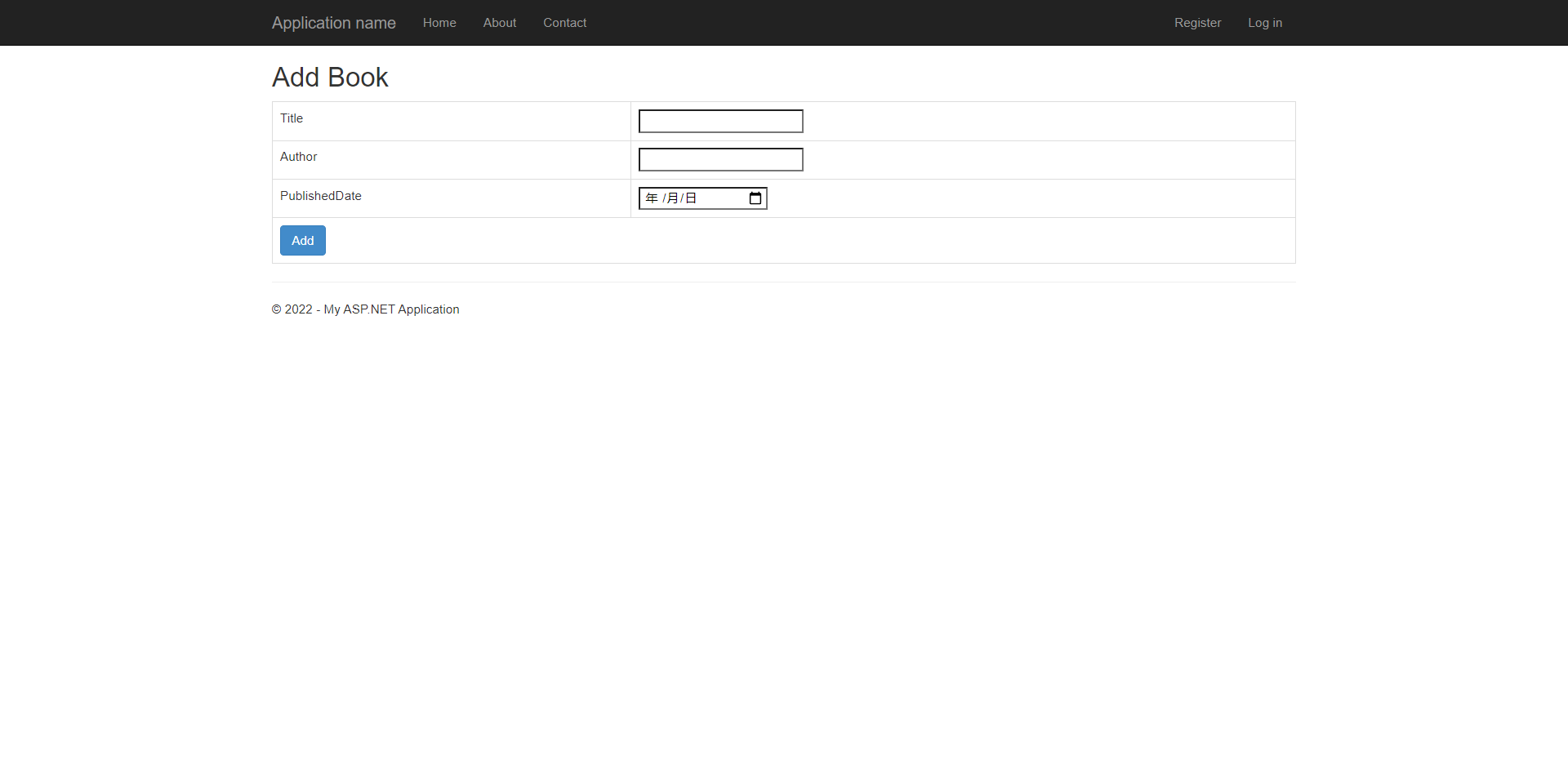Click inside the Title text field

720,121
